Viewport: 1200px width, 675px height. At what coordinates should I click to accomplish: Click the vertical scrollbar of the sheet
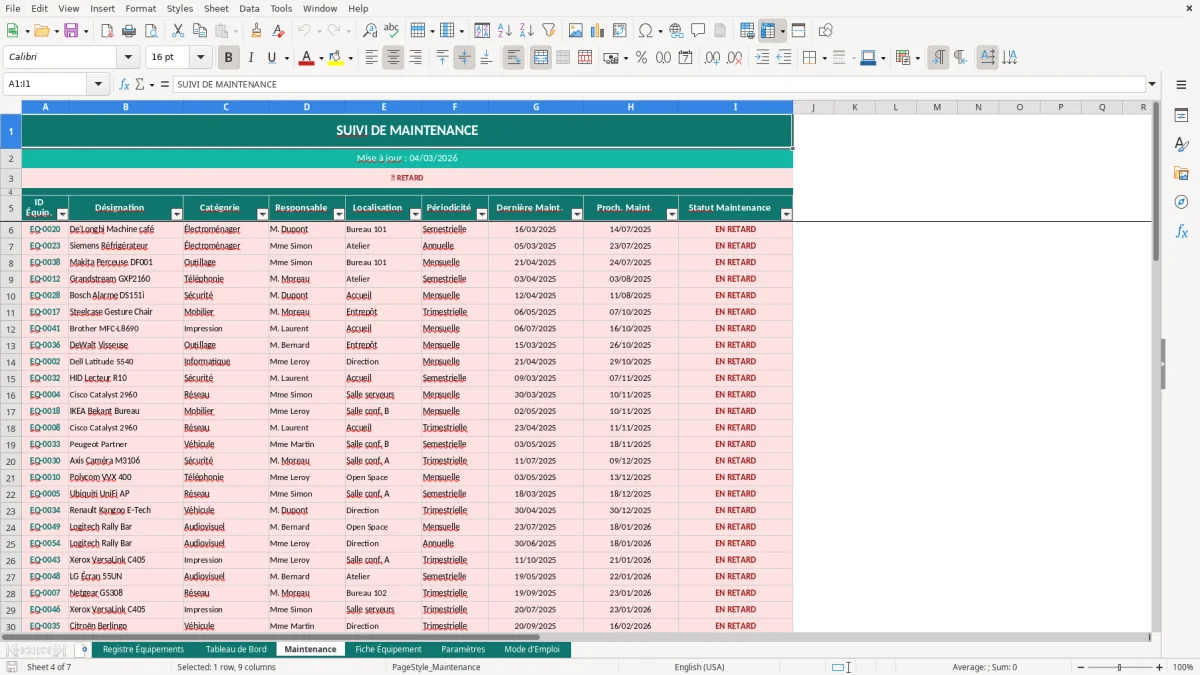(1156, 366)
